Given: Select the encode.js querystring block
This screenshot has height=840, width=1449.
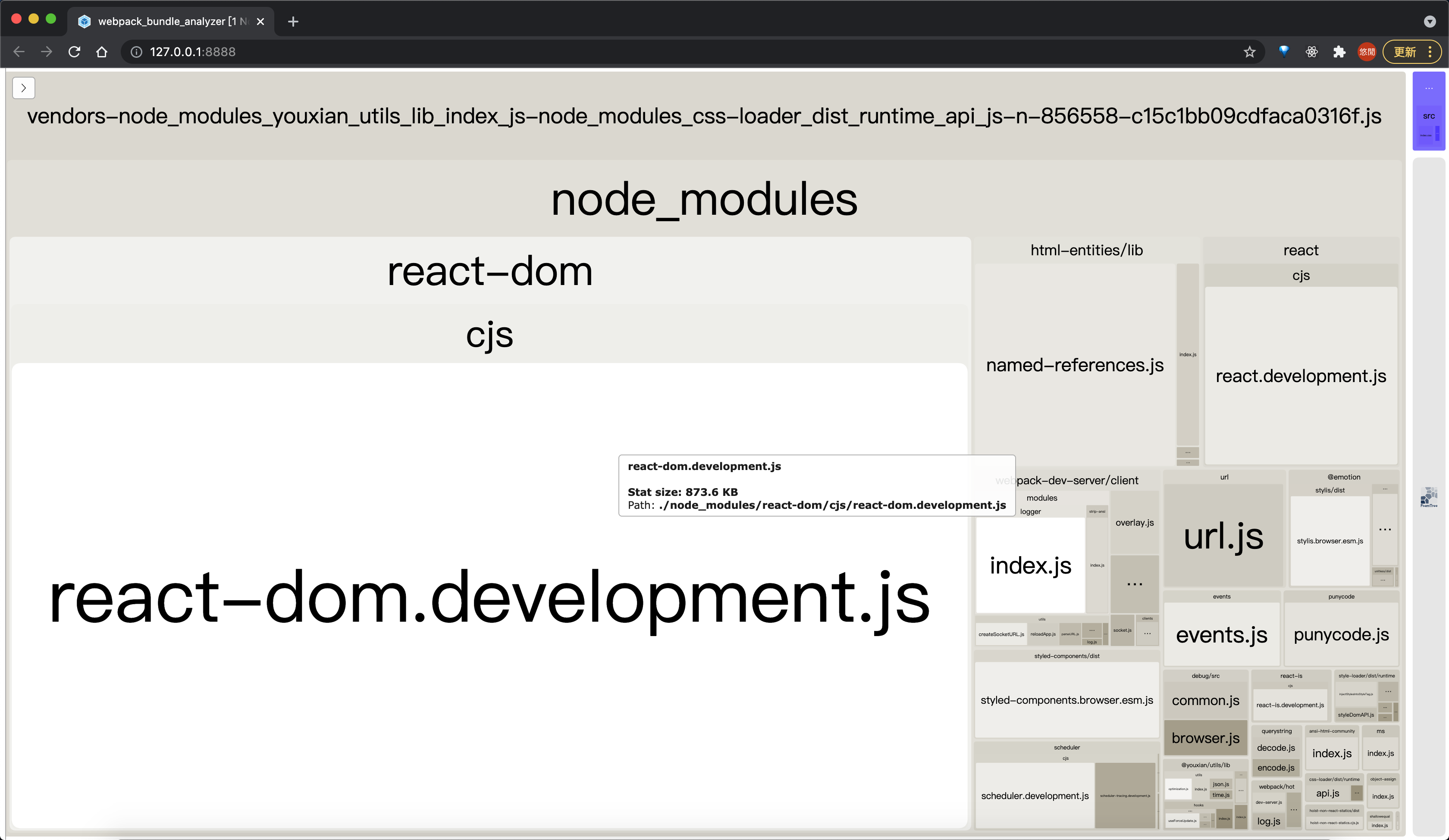Looking at the screenshot, I should tap(1276, 768).
